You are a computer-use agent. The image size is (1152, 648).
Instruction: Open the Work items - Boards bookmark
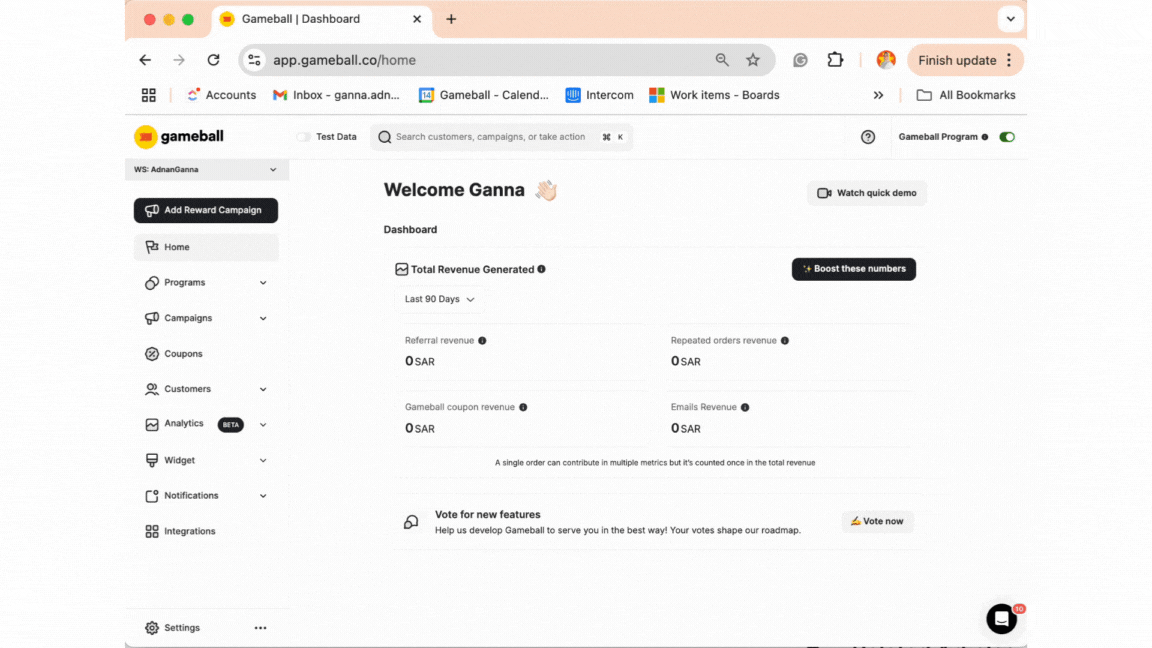[714, 95]
